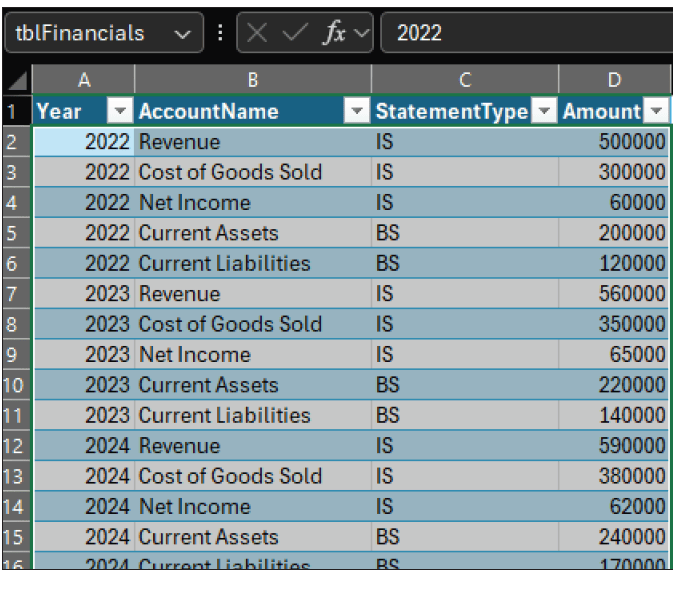Click the Amount header cell
The height and width of the screenshot is (591, 673).
[x=614, y=111]
